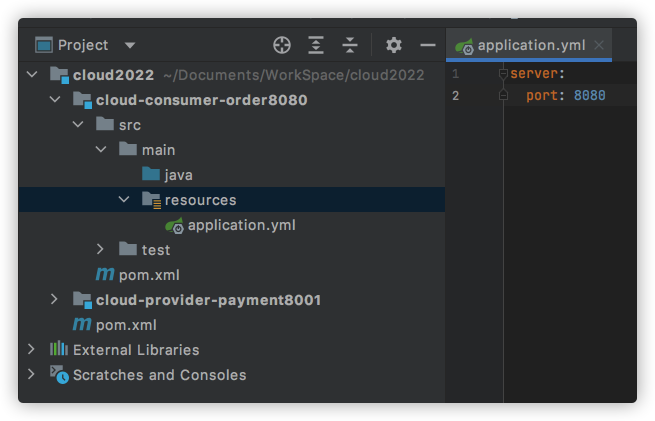Click the main folder icon
Screen dimensions: 655x421
tap(128, 149)
